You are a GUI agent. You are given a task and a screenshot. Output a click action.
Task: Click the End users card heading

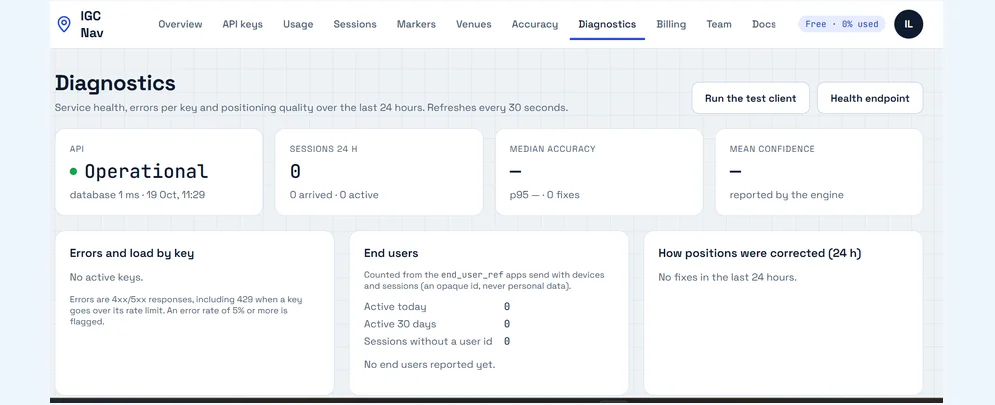pos(391,253)
